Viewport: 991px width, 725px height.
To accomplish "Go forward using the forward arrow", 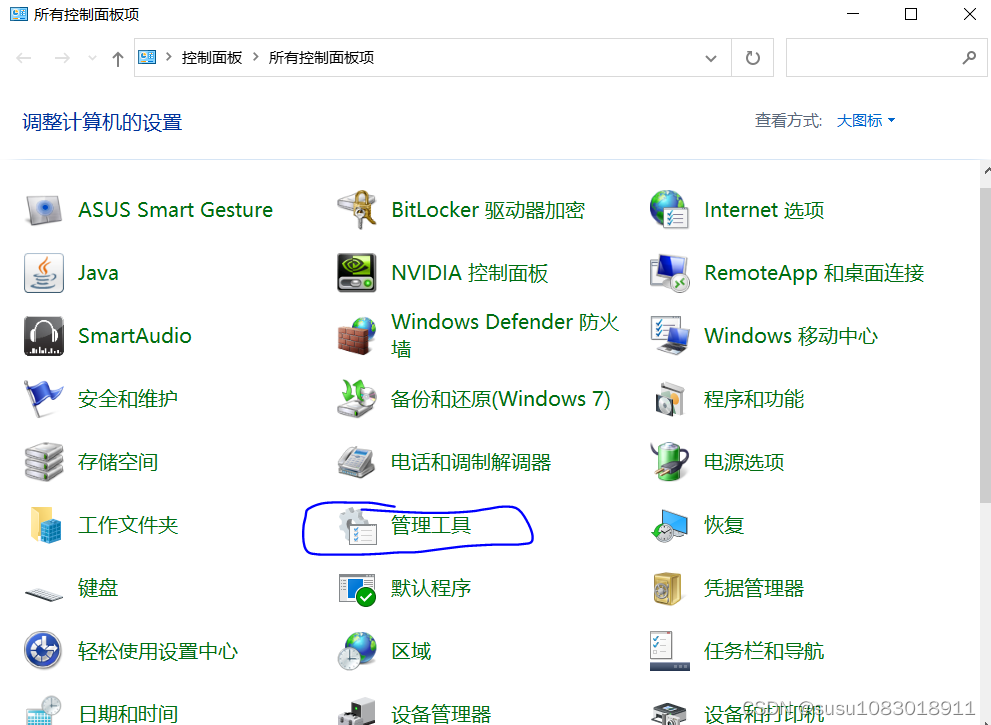I will point(62,58).
